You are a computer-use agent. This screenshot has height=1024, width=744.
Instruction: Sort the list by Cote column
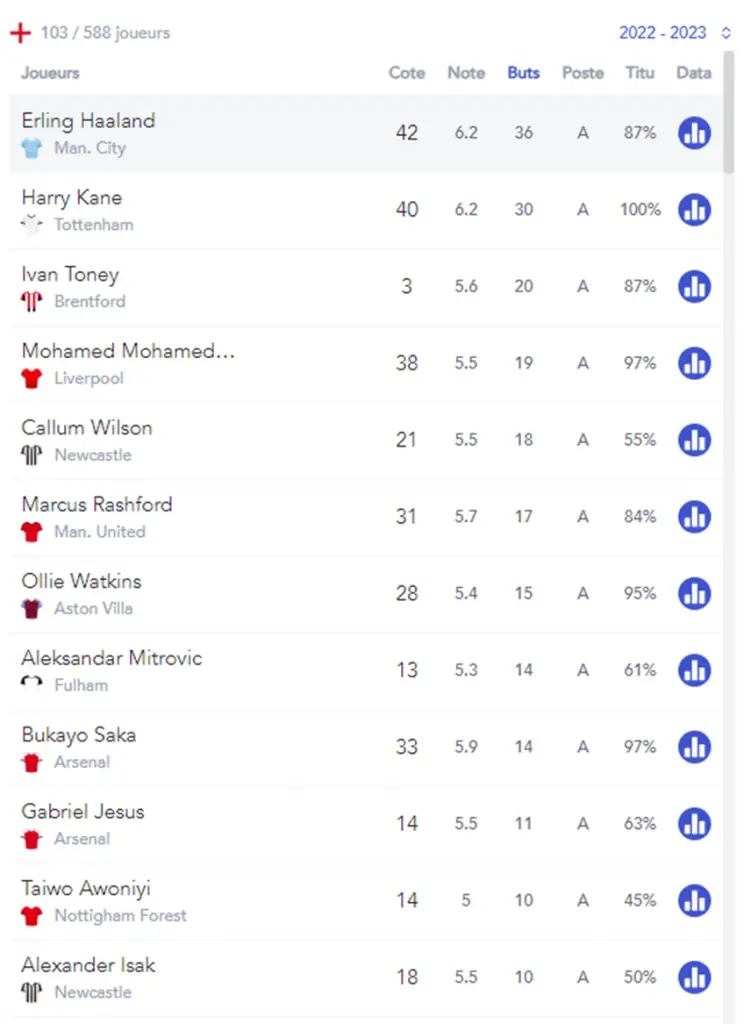(x=406, y=73)
